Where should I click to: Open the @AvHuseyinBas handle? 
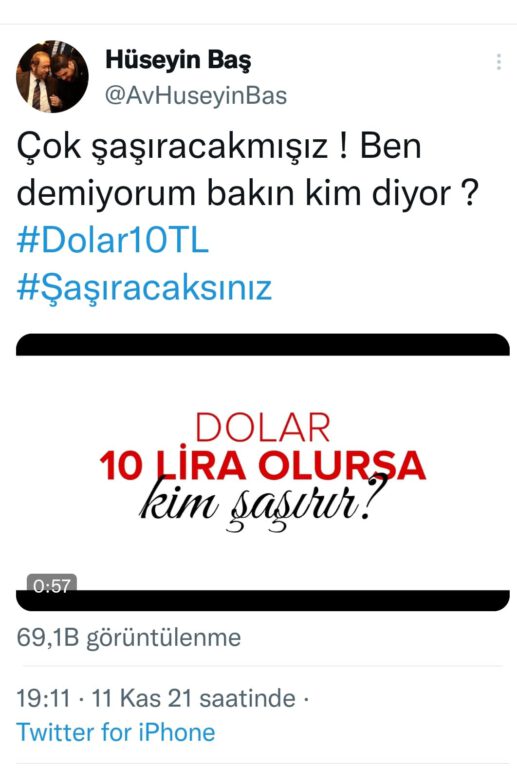(196, 96)
